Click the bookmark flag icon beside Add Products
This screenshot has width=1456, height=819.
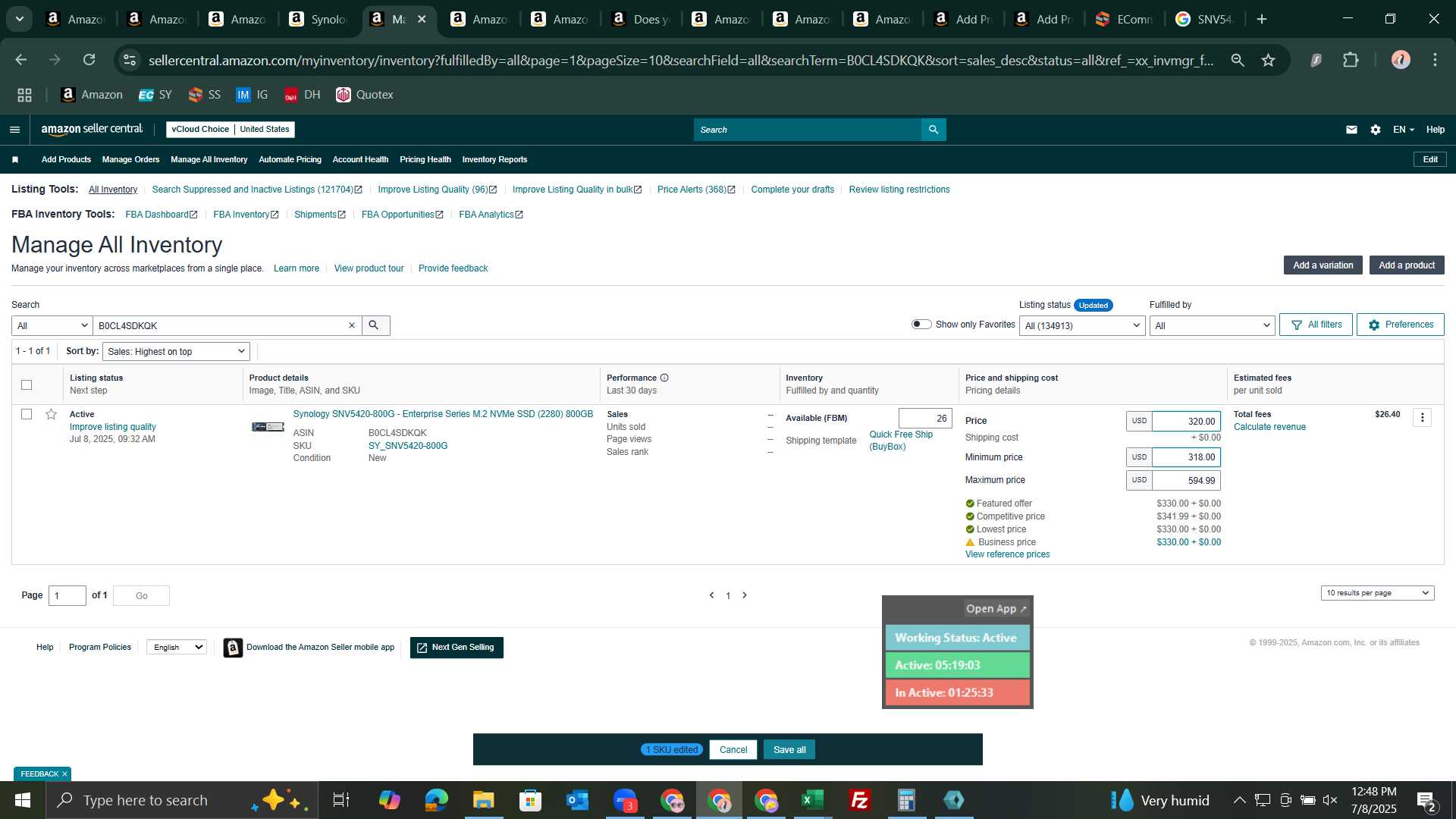point(15,159)
